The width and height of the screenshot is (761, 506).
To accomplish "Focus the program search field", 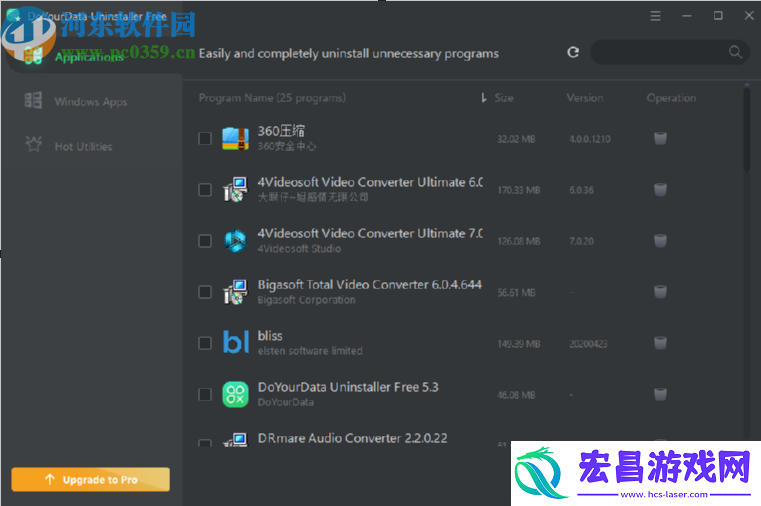I will coord(670,52).
